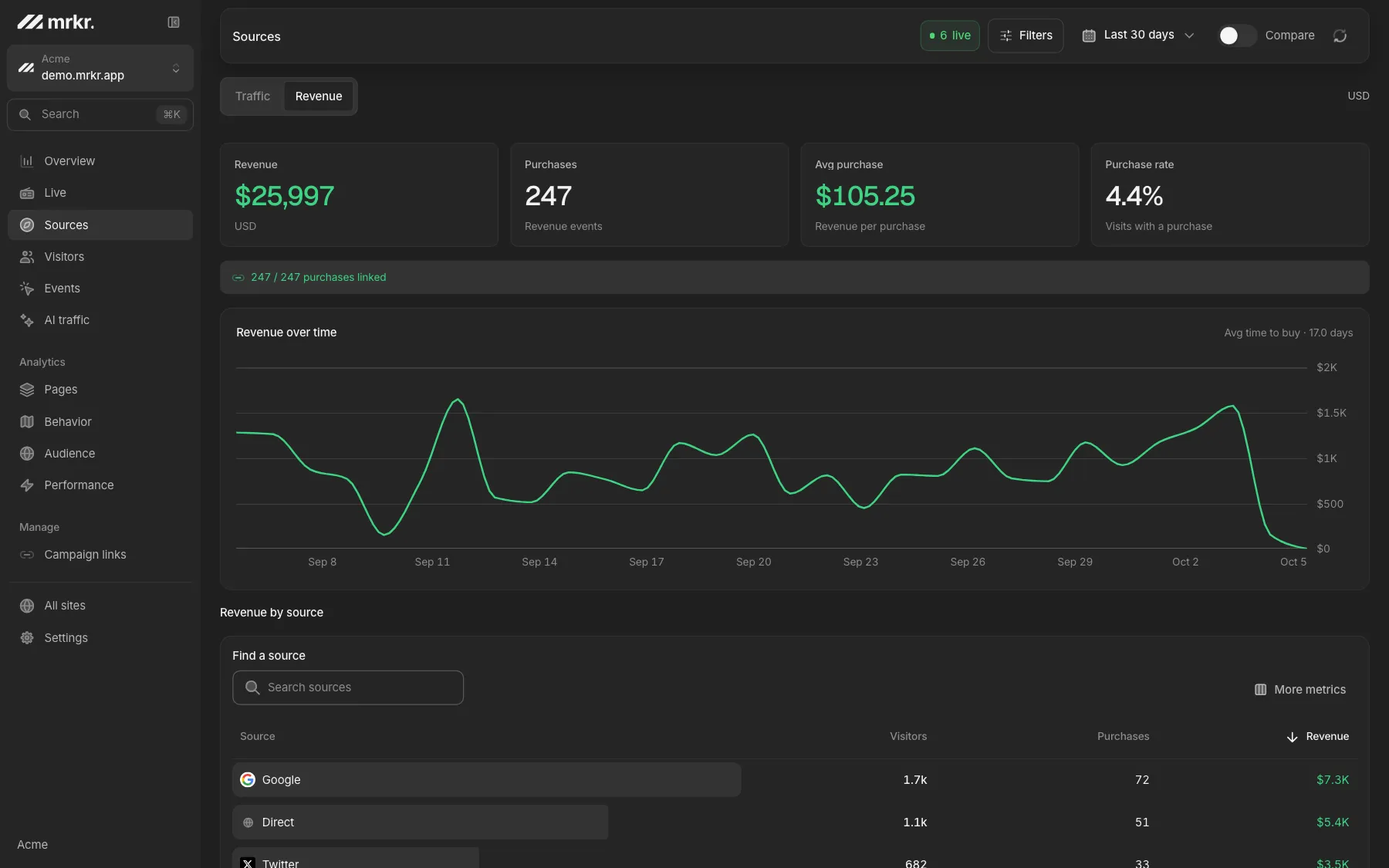Click the mrkr logo
1389x868 pixels.
tap(56, 22)
